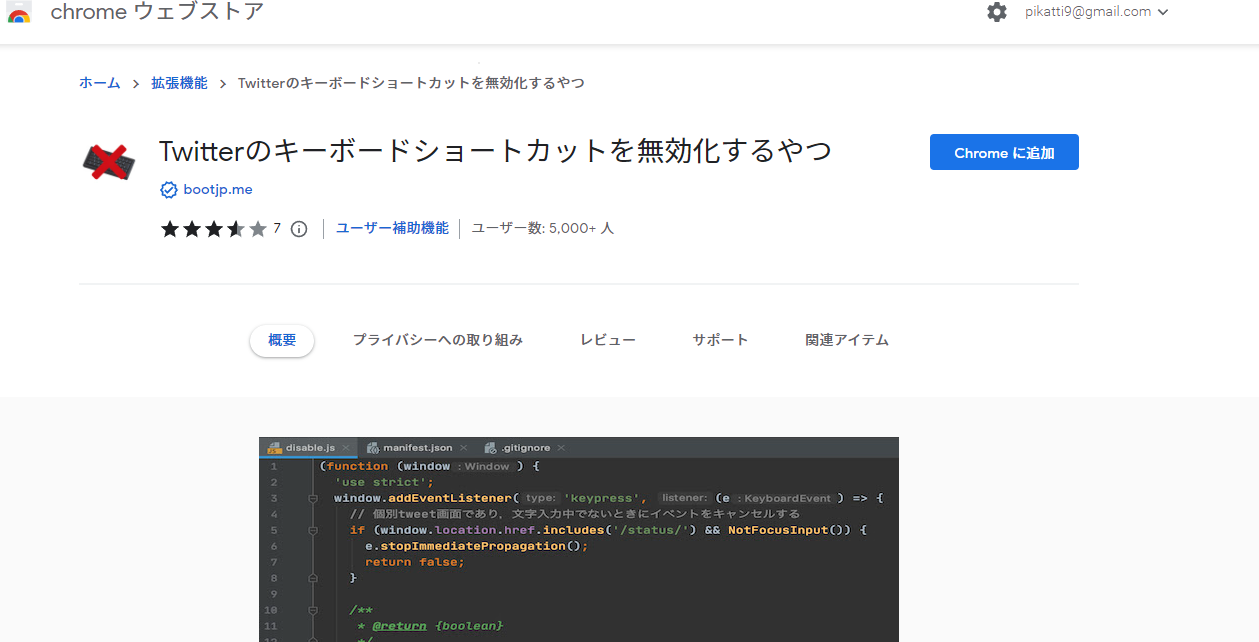The height and width of the screenshot is (642, 1259).
Task: Click the extension code screenshot preview
Action: [x=579, y=539]
